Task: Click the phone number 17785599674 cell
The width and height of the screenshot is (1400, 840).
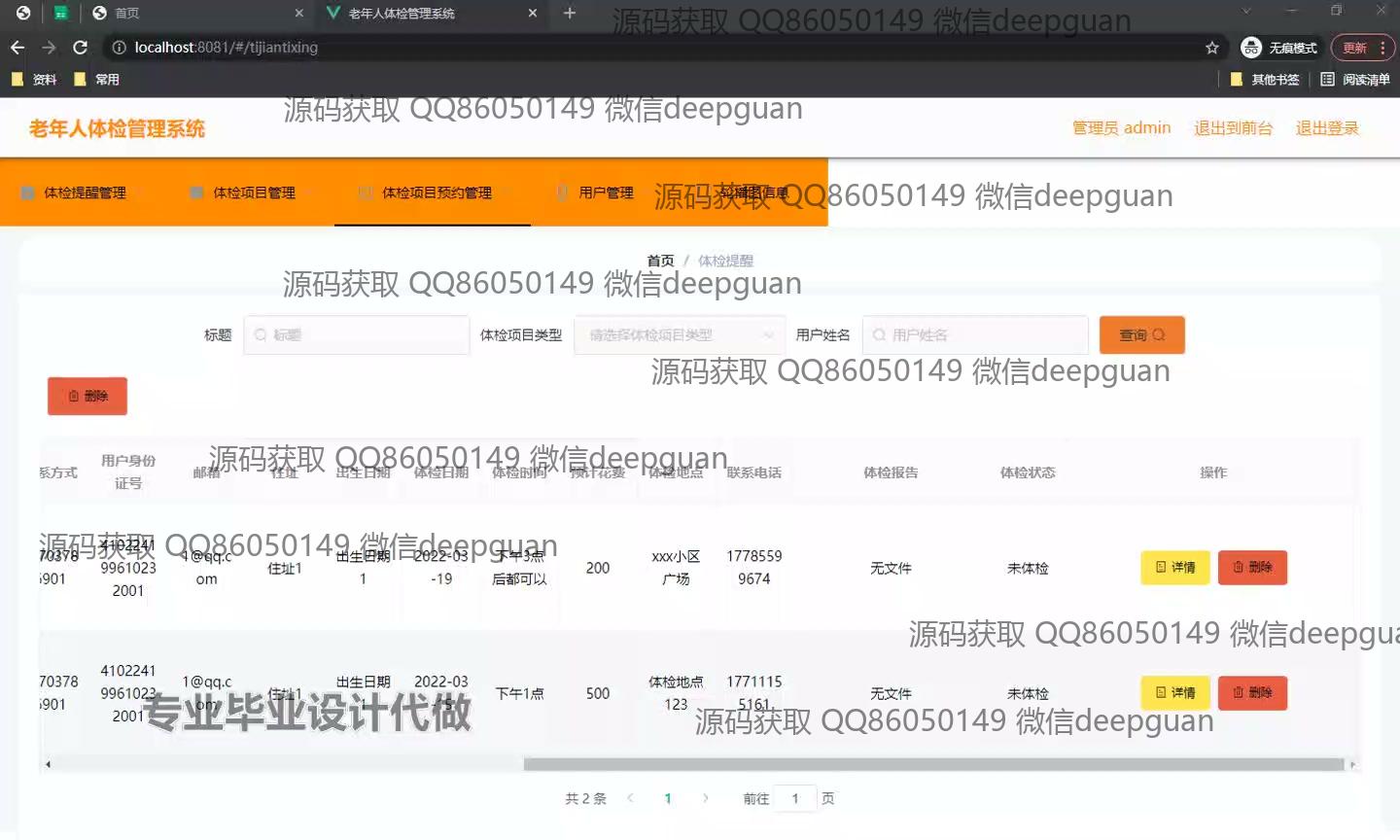Action: 753,568
